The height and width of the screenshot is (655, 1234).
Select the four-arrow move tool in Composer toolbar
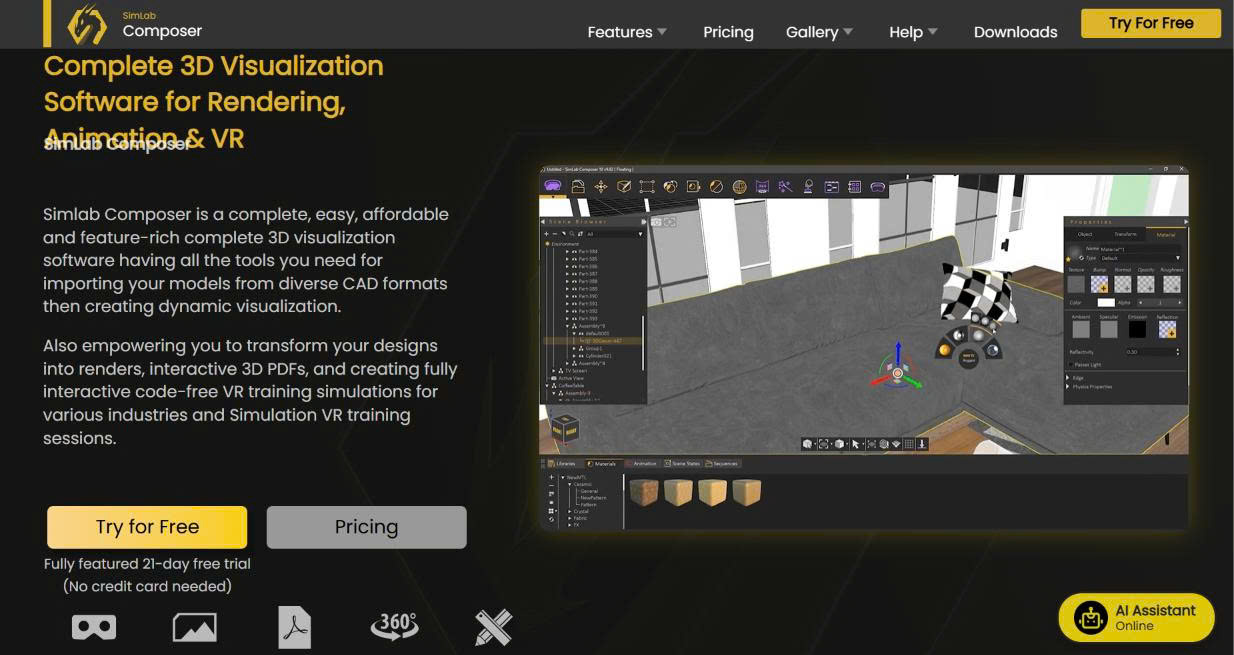(601, 186)
